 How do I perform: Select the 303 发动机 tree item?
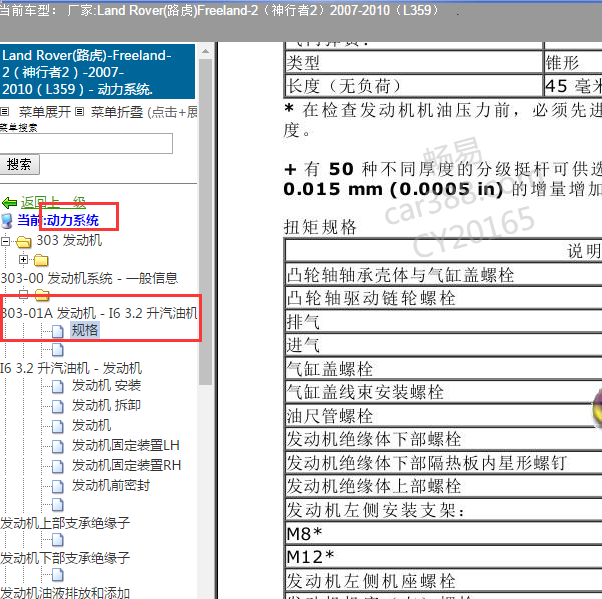[69, 240]
